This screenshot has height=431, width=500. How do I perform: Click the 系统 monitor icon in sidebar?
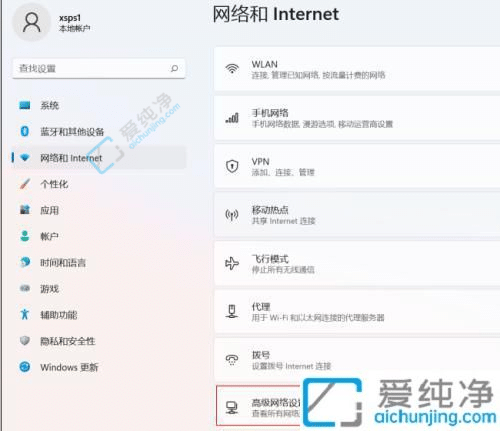(x=25, y=105)
